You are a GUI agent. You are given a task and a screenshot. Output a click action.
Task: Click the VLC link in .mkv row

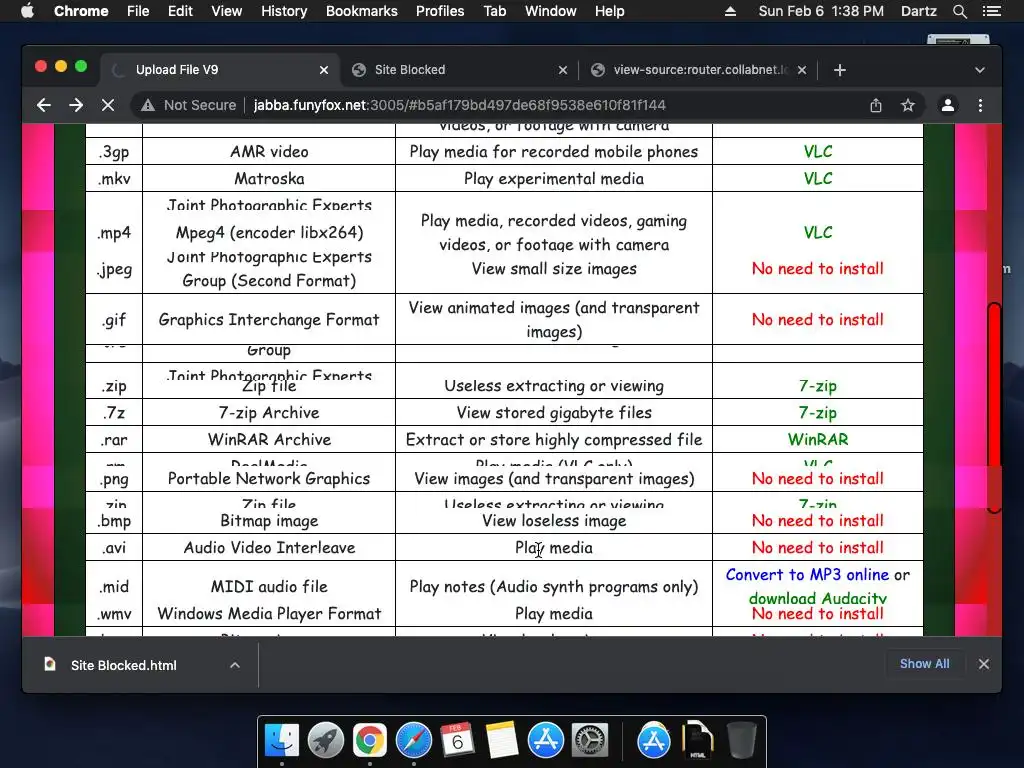(818, 178)
